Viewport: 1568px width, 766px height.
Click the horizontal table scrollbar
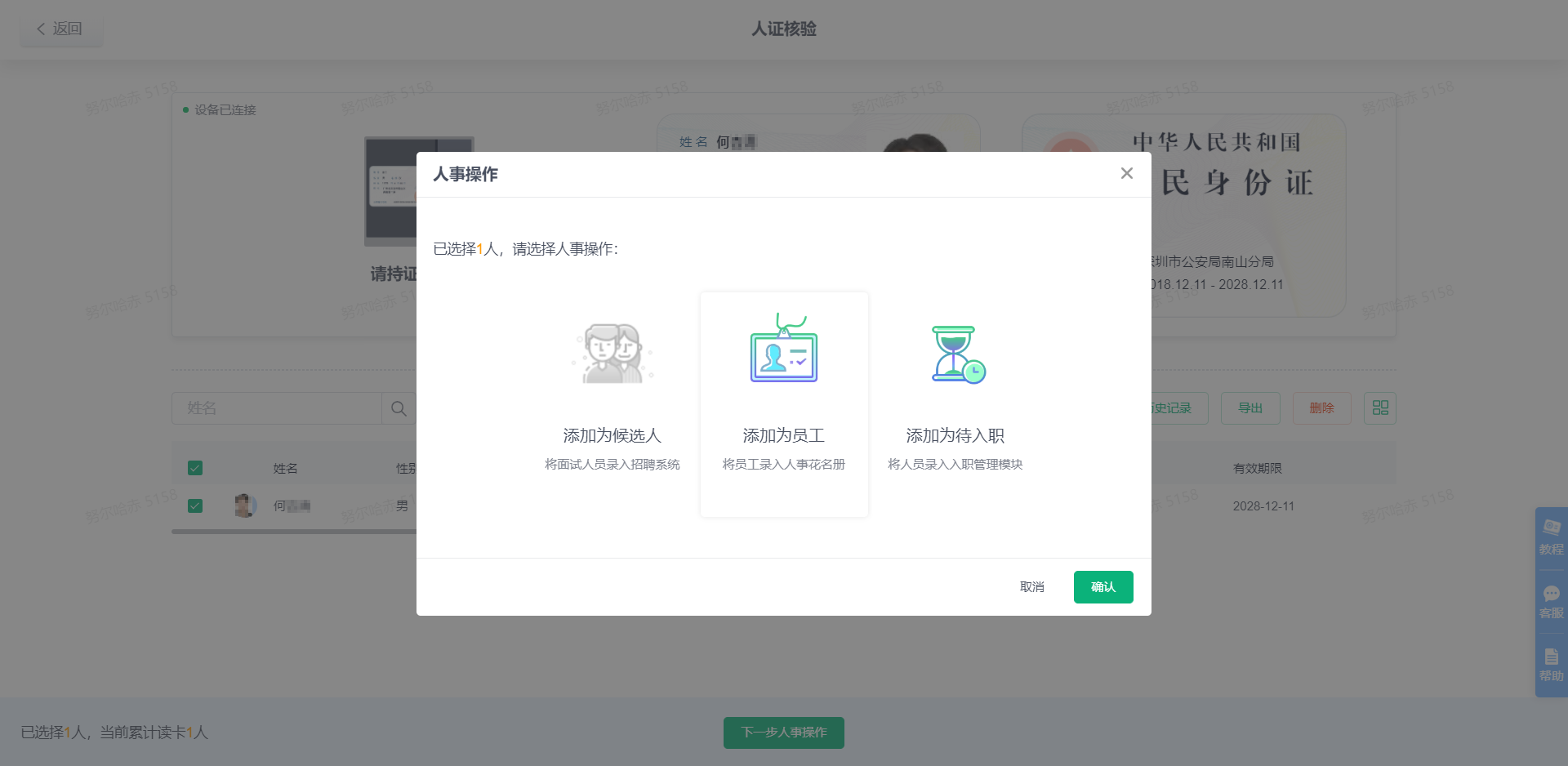pyautogui.click(x=294, y=532)
